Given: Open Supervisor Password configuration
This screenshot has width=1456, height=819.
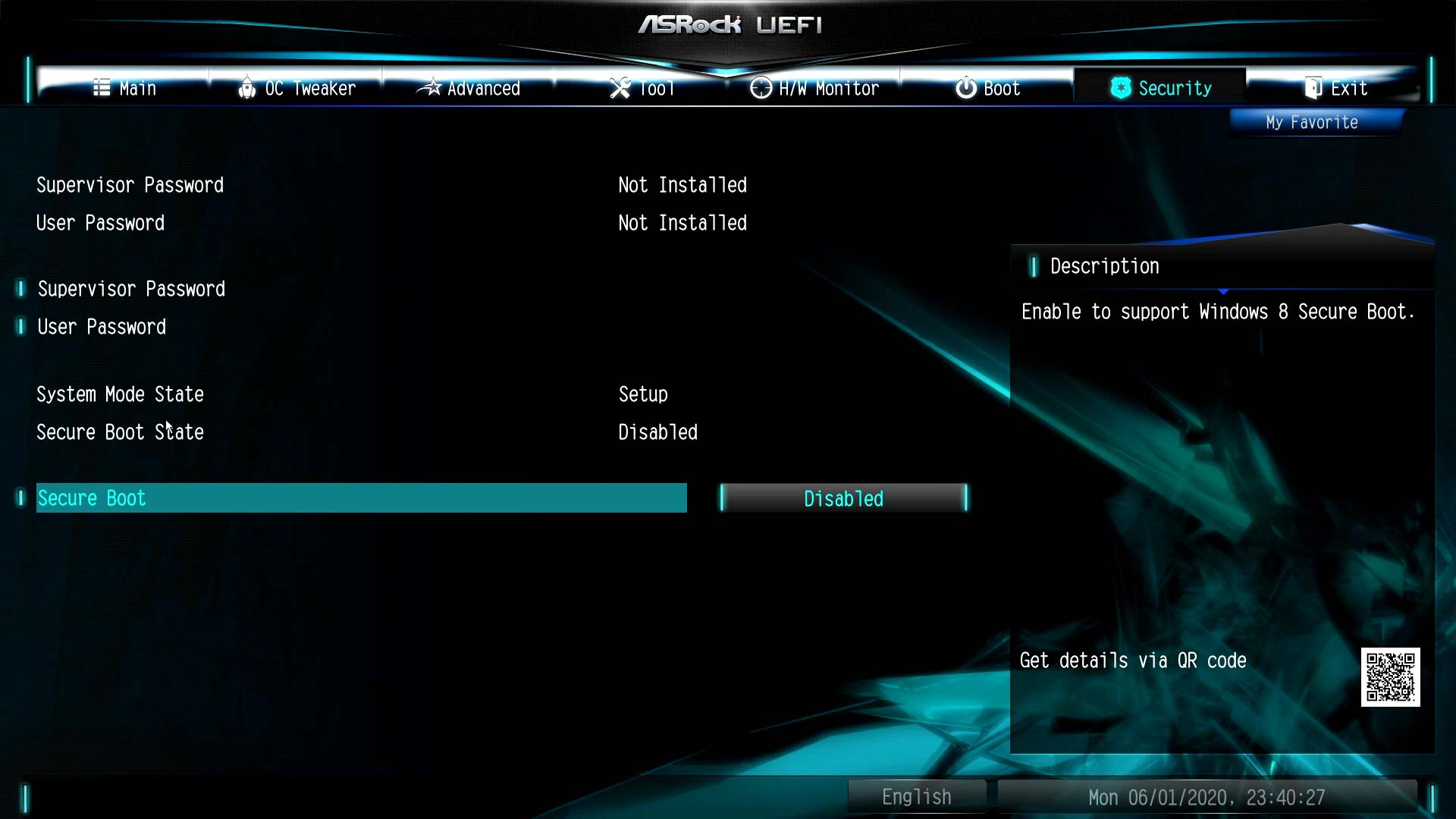Looking at the screenshot, I should pyautogui.click(x=131, y=289).
